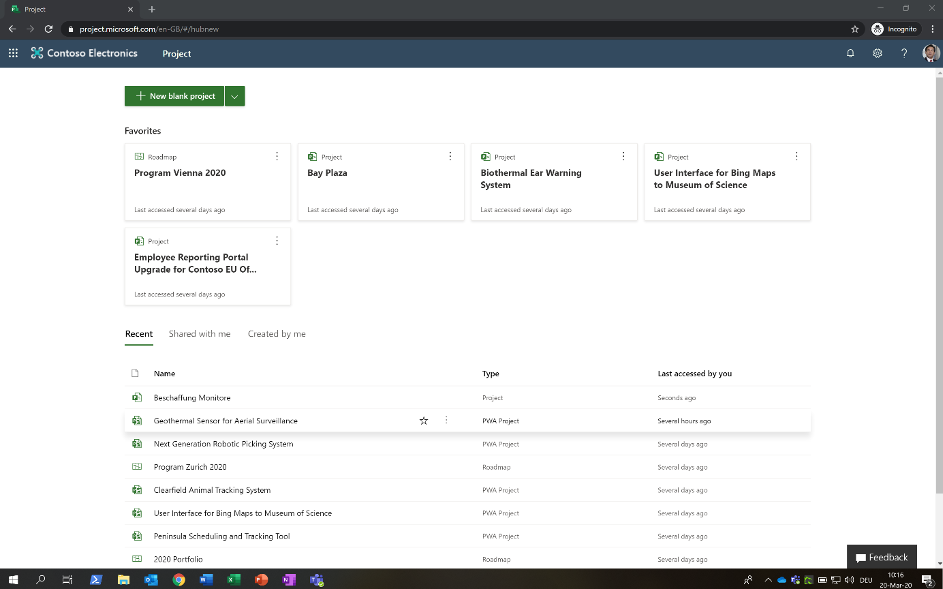Image resolution: width=943 pixels, height=589 pixels.
Task: Open the Biothermal Ear Warning System card
Action: click(554, 182)
